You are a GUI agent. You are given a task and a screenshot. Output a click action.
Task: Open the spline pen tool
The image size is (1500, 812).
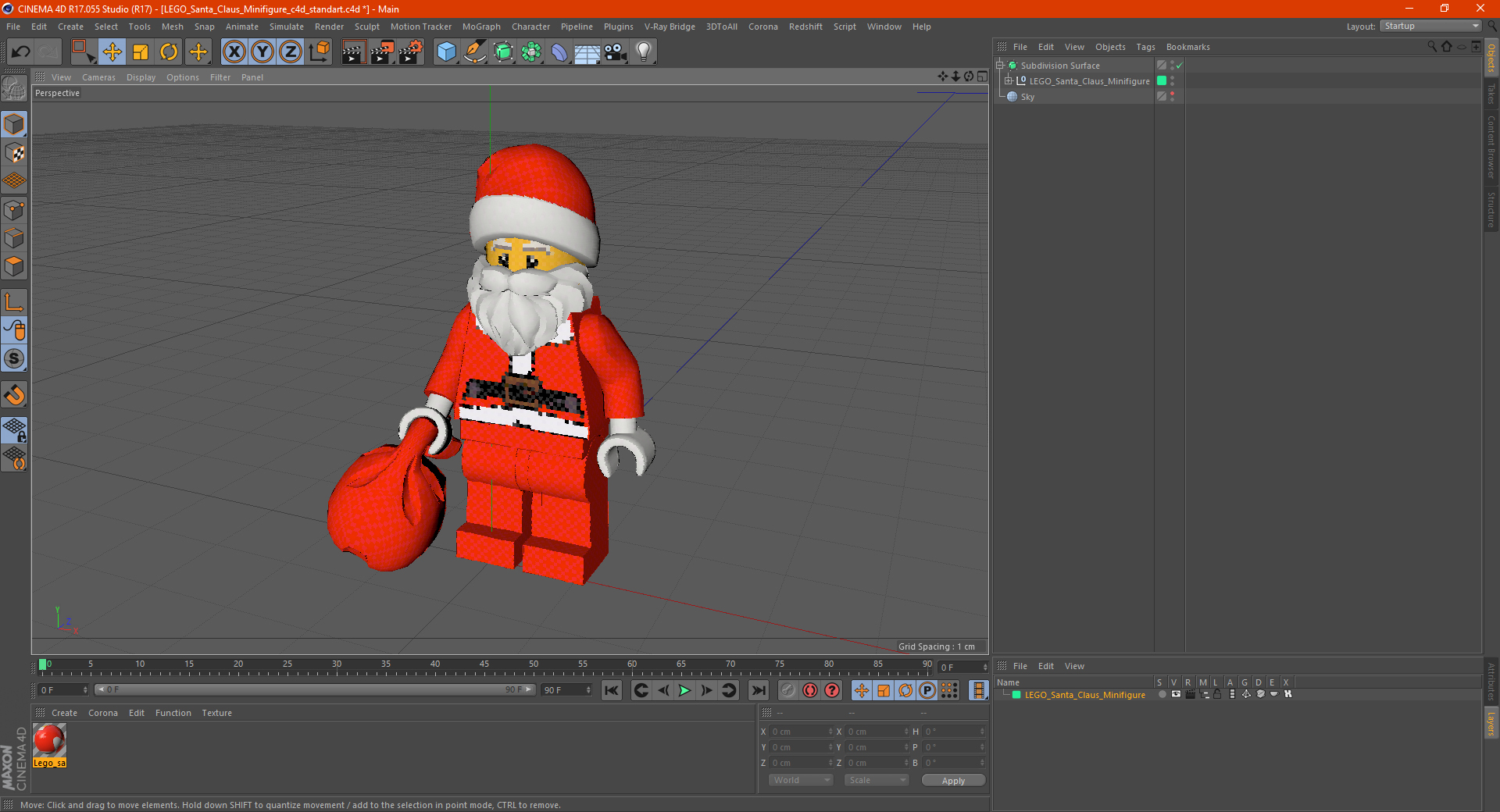click(x=474, y=52)
